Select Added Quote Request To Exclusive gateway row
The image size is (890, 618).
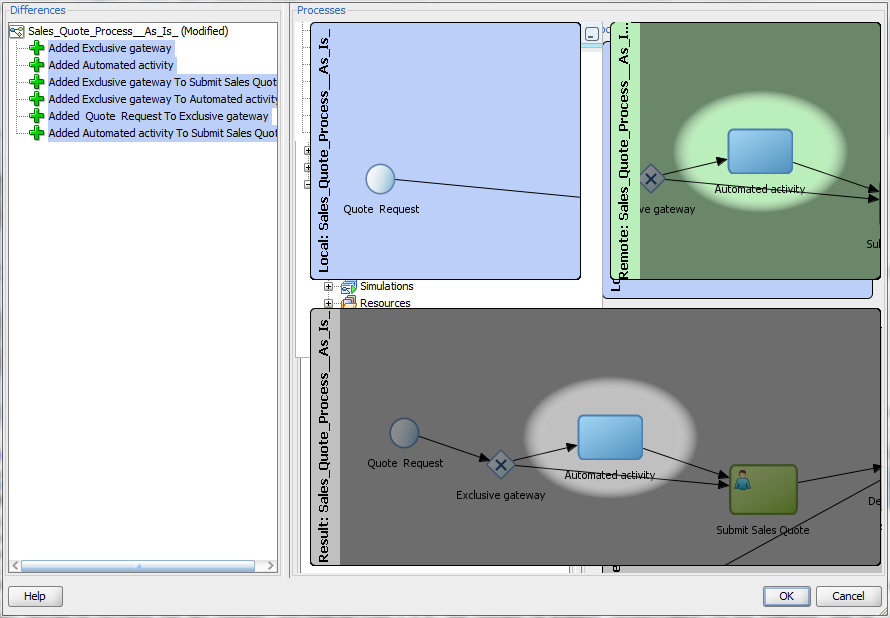[158, 116]
